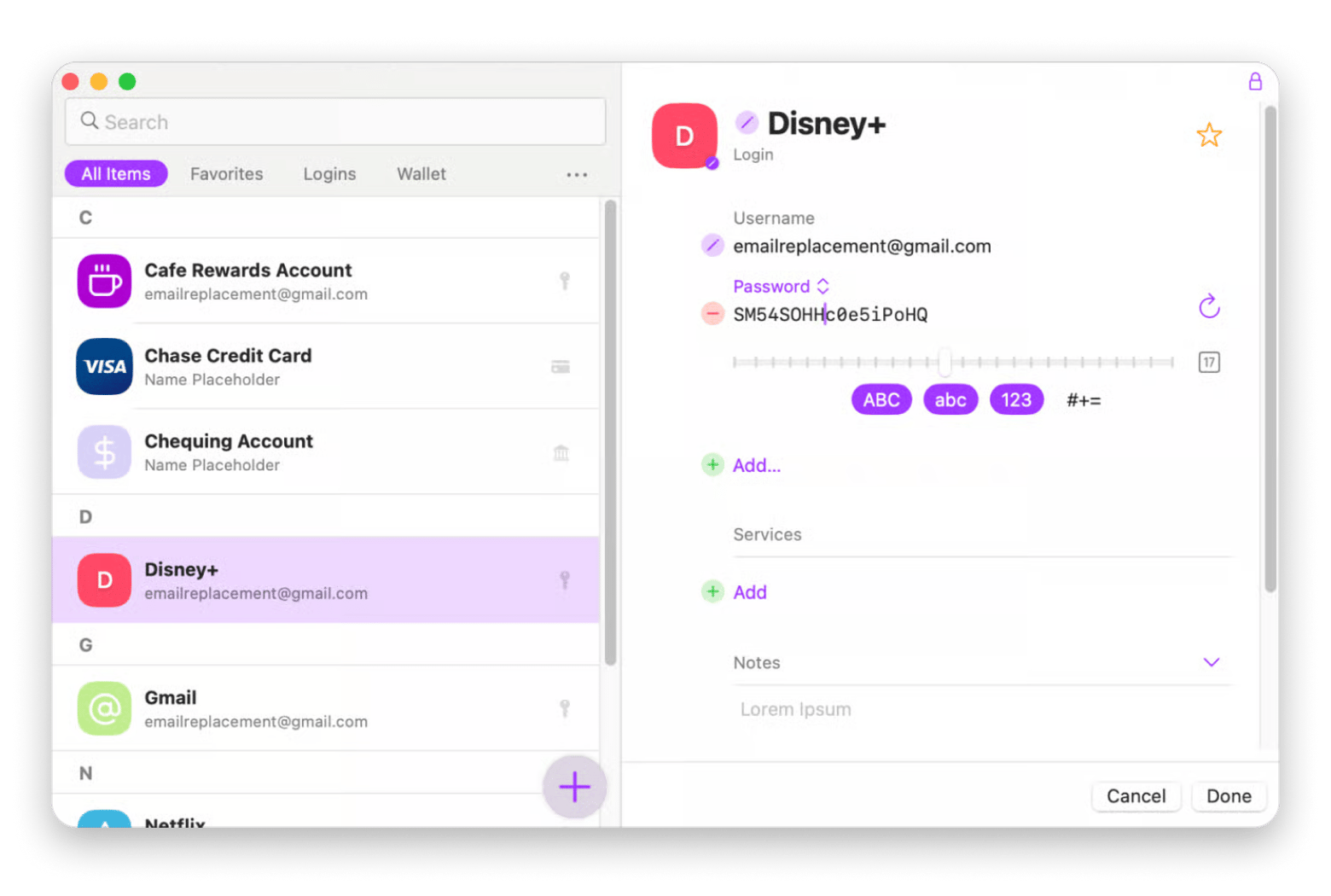Image resolution: width=1331 pixels, height=896 pixels.
Task: Open the Chequing Account entry
Action: coord(326,451)
